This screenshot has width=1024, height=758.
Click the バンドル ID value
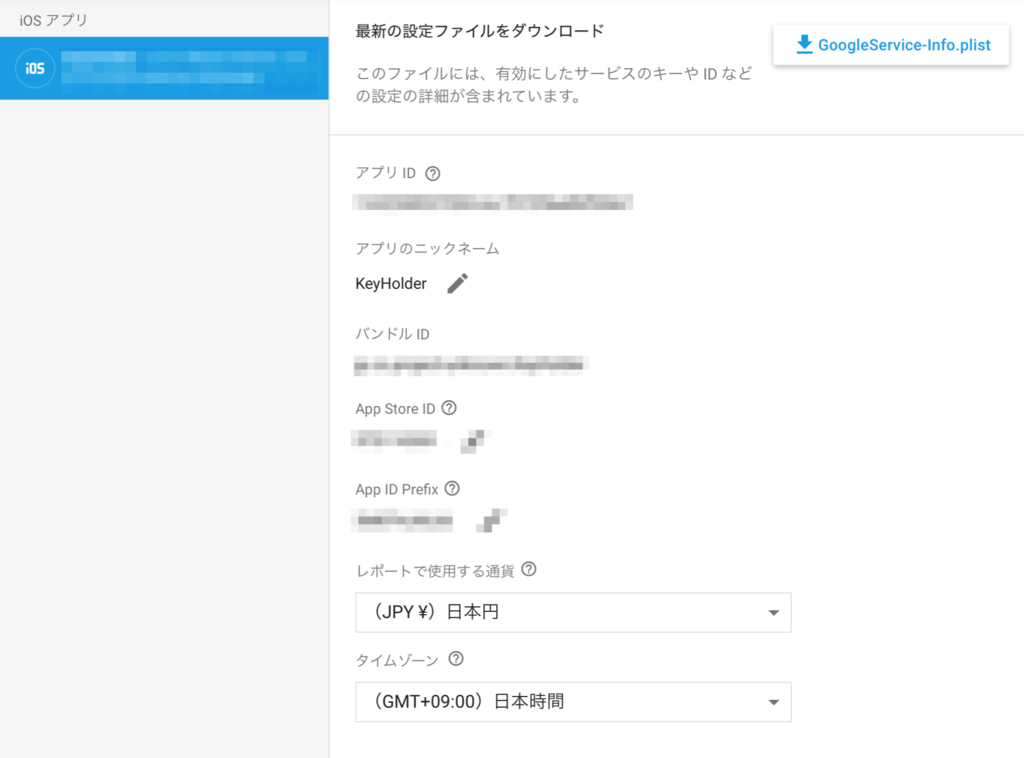coord(470,363)
